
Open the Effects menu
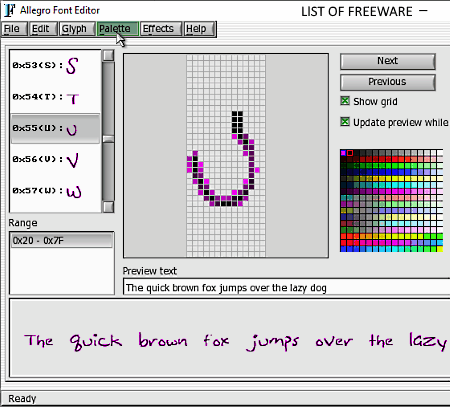point(161,29)
